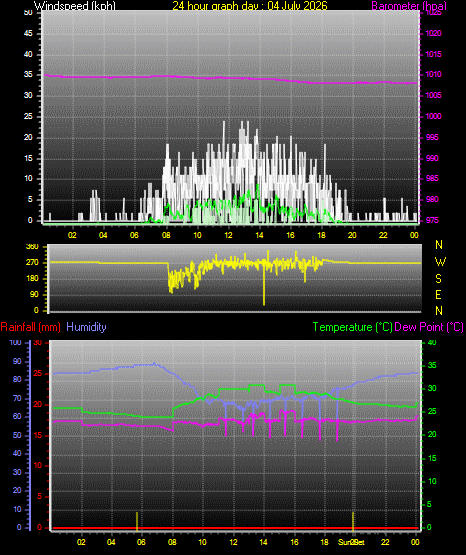Click "25" on the red rainfall axis
The image size is (466, 555).
click(x=37, y=373)
